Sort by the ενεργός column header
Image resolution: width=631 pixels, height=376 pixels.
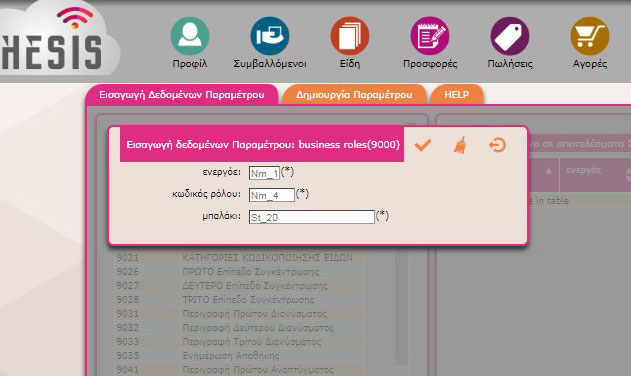595,174
